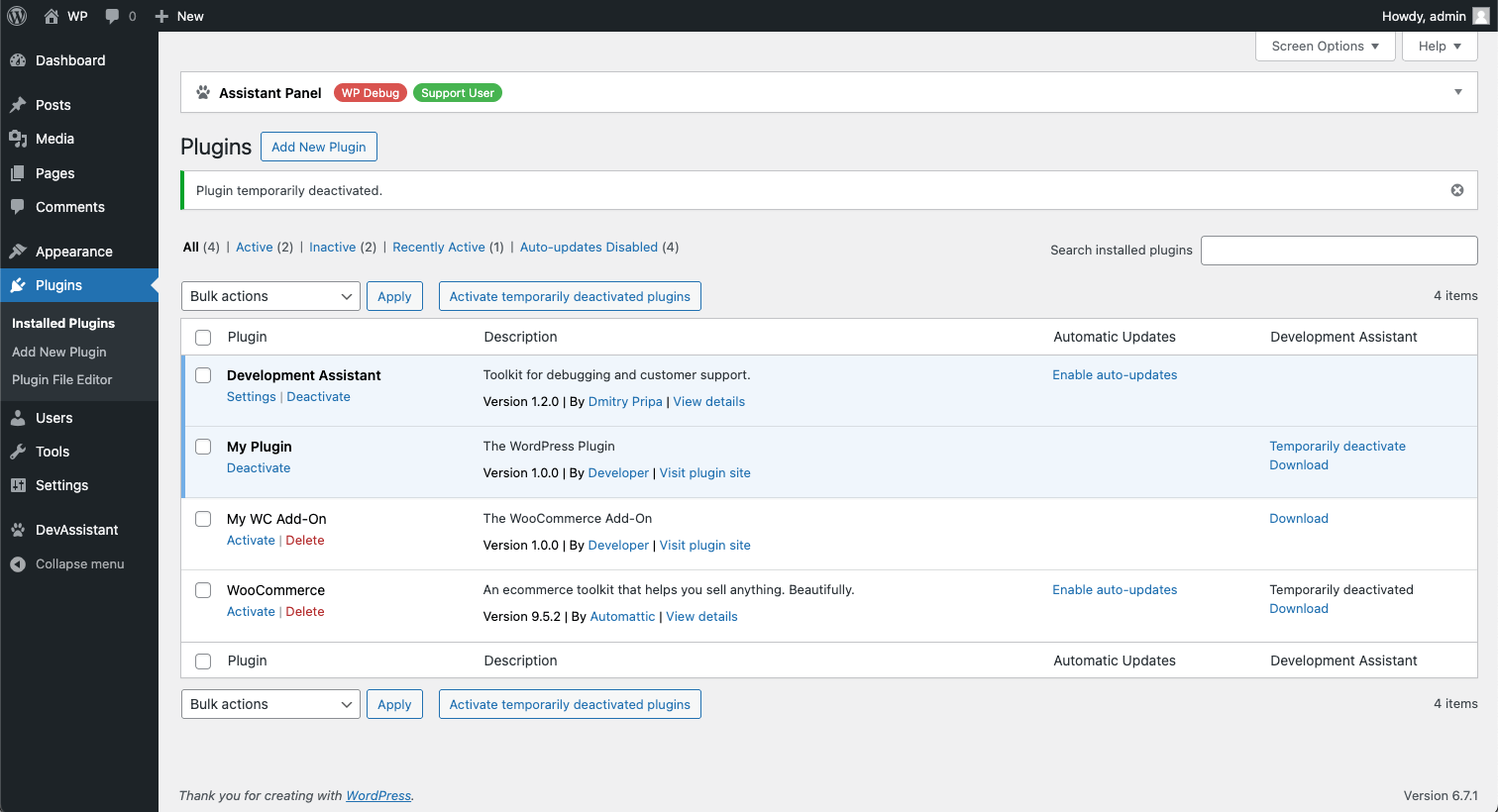
Task: Expand Screen Options panel
Action: [1326, 47]
